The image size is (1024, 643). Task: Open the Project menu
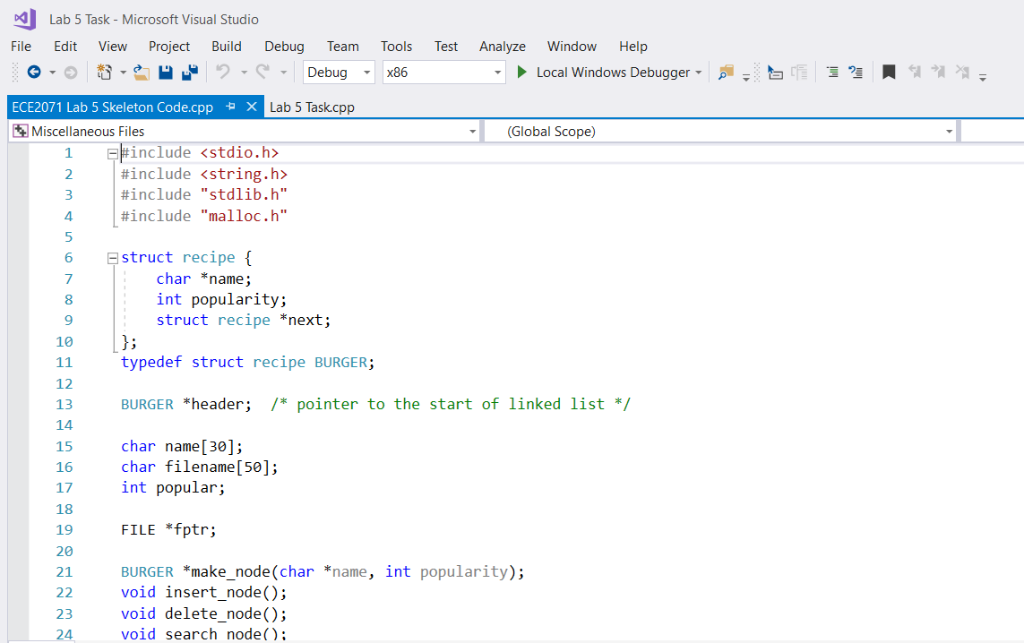(169, 46)
